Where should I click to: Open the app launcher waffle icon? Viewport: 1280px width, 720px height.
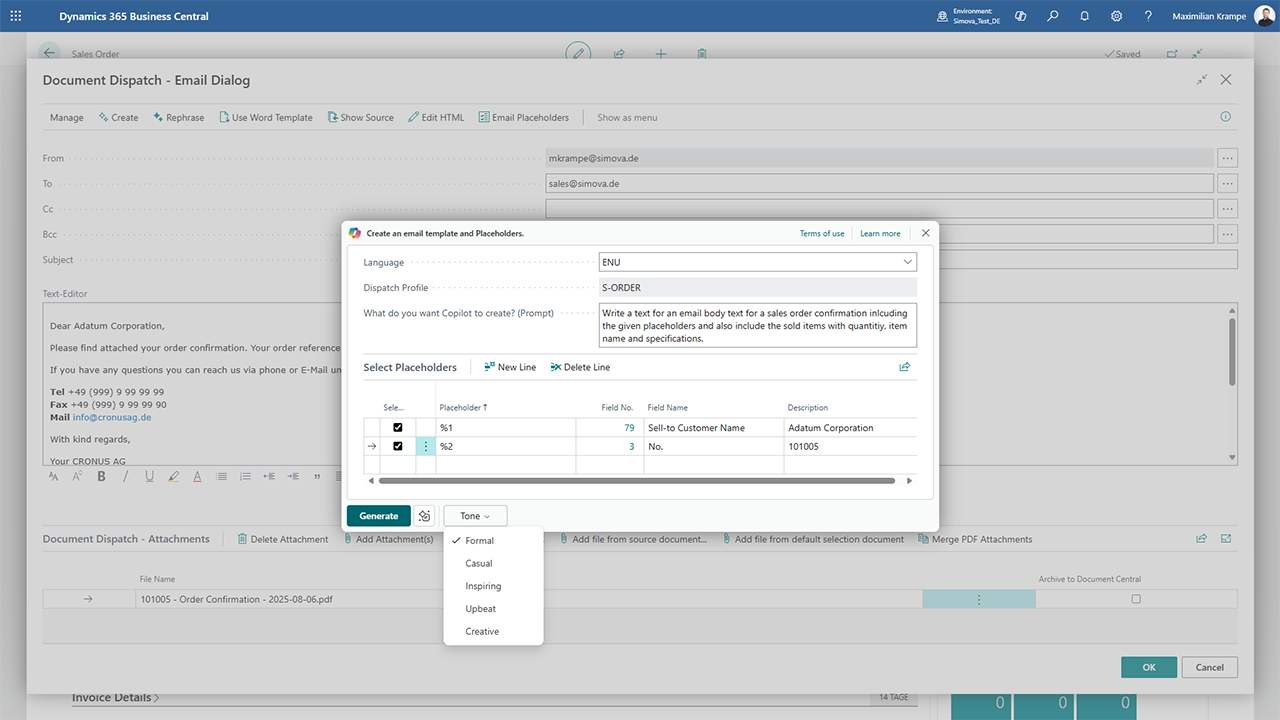[x=15, y=16]
